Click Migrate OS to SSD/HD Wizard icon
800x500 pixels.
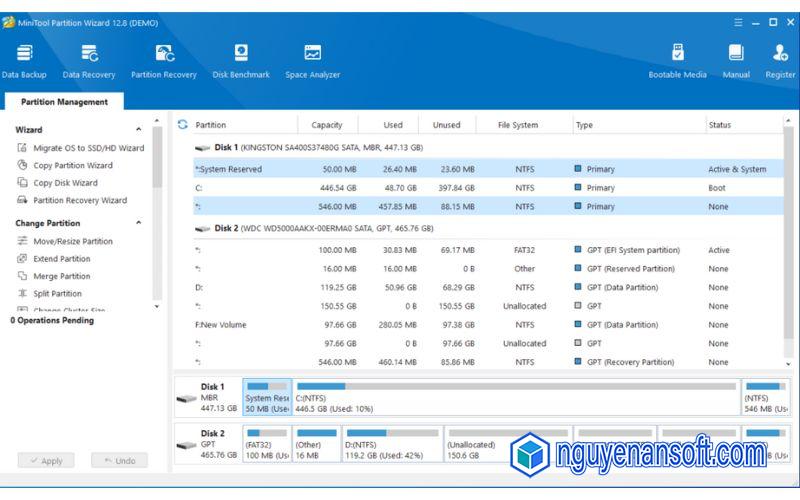pyautogui.click(x=22, y=147)
